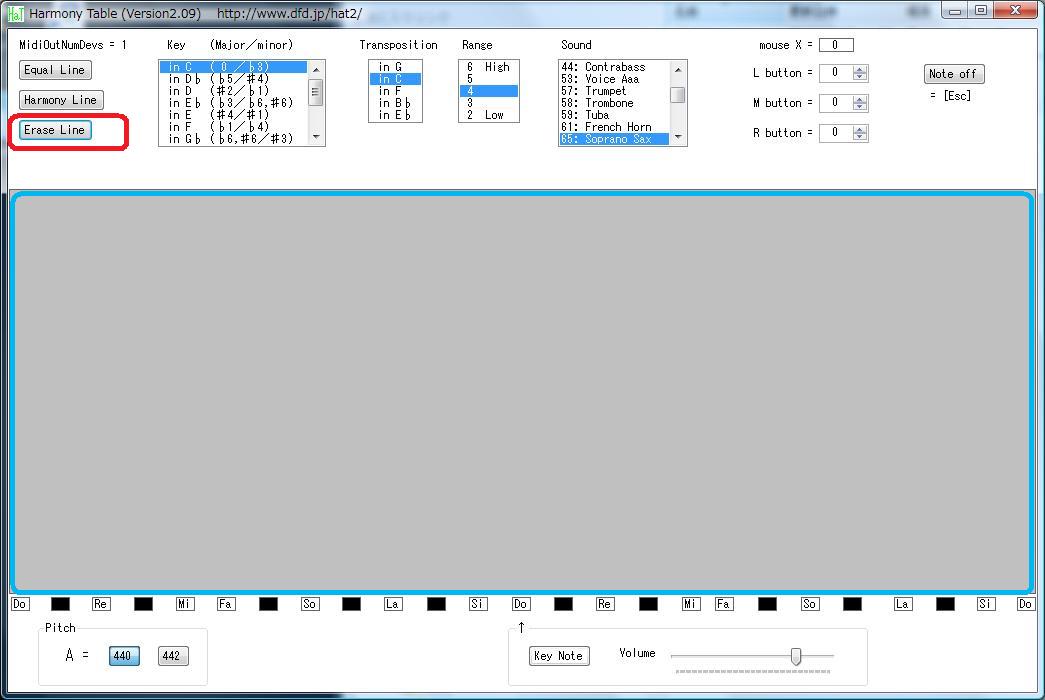Select key 'in C ( 0 / b3)'
Image resolution: width=1045 pixels, height=700 pixels.
click(233, 67)
